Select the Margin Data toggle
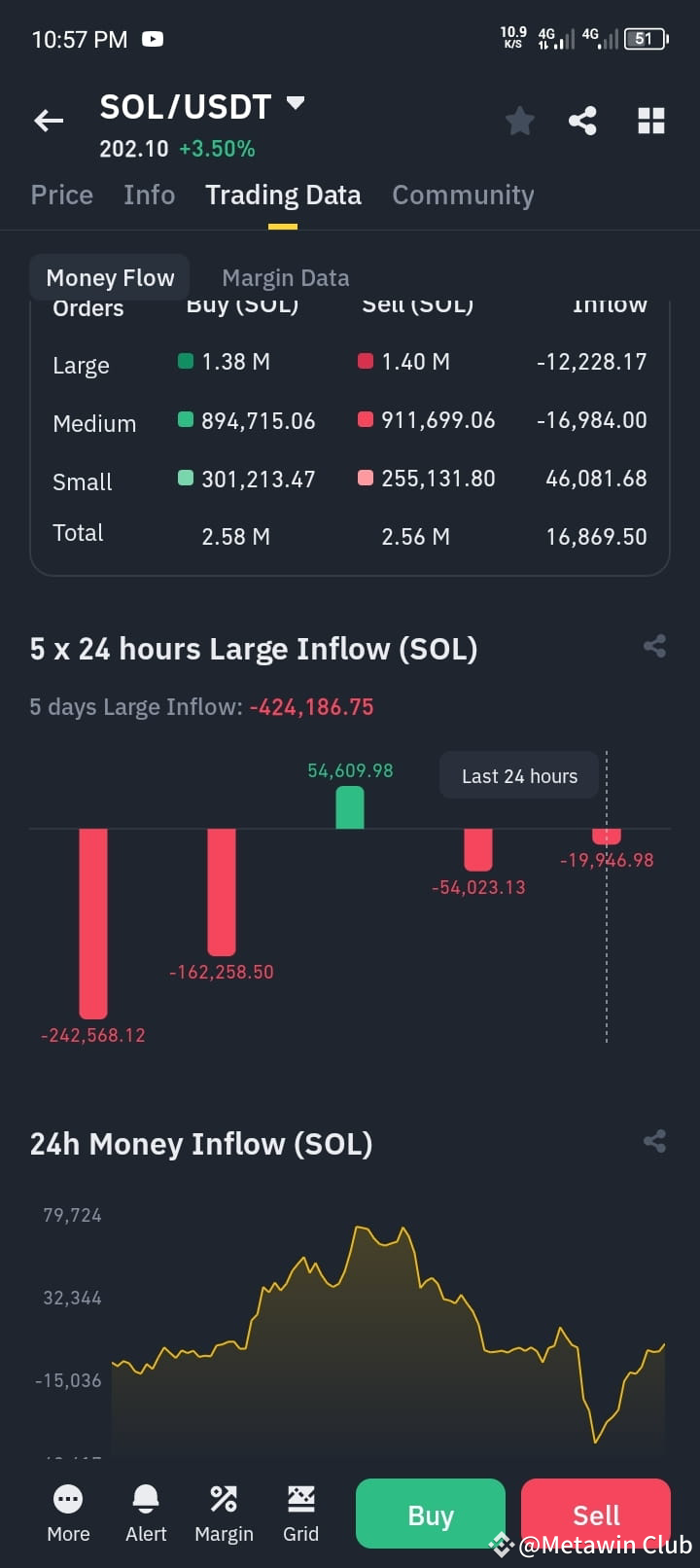This screenshot has height=1568, width=700. (x=286, y=278)
